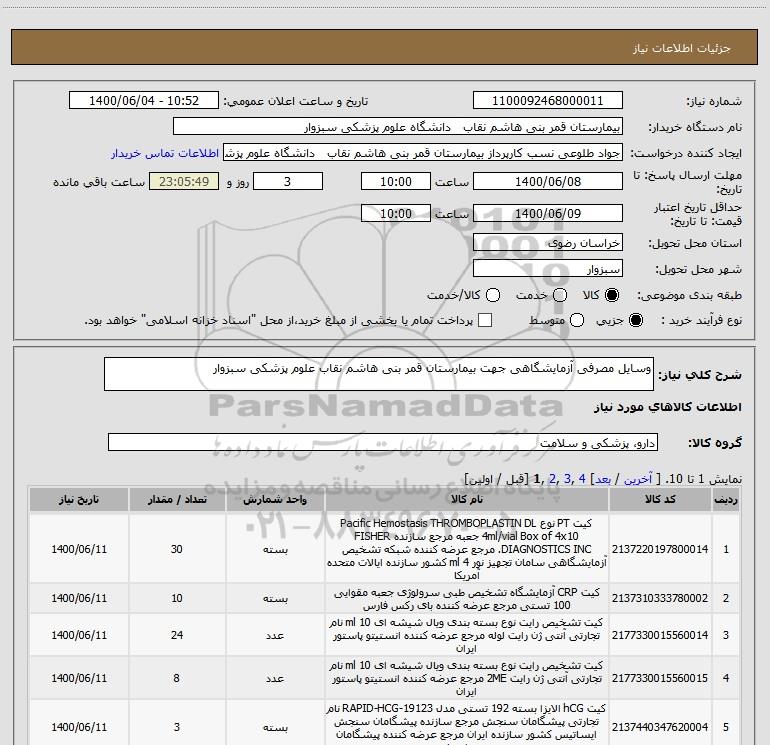Click item code 2177330015560015
770x745 pixels.
coord(660,678)
